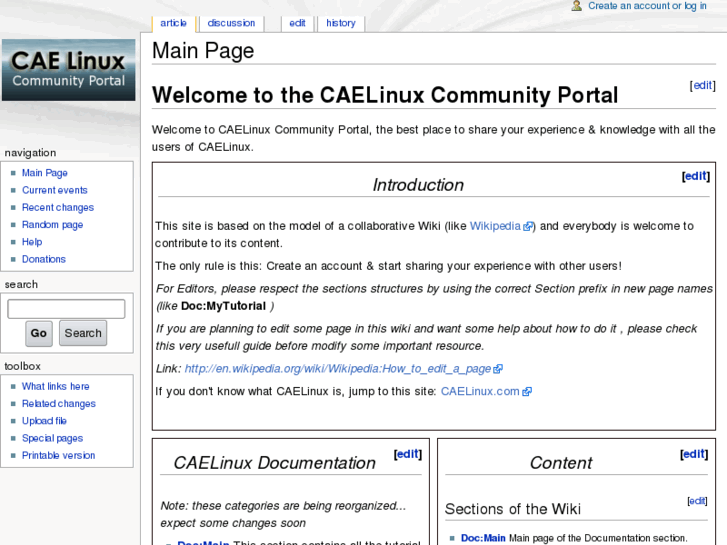Open Main Page in navigation
The width and height of the screenshot is (727, 545).
click(x=45, y=173)
